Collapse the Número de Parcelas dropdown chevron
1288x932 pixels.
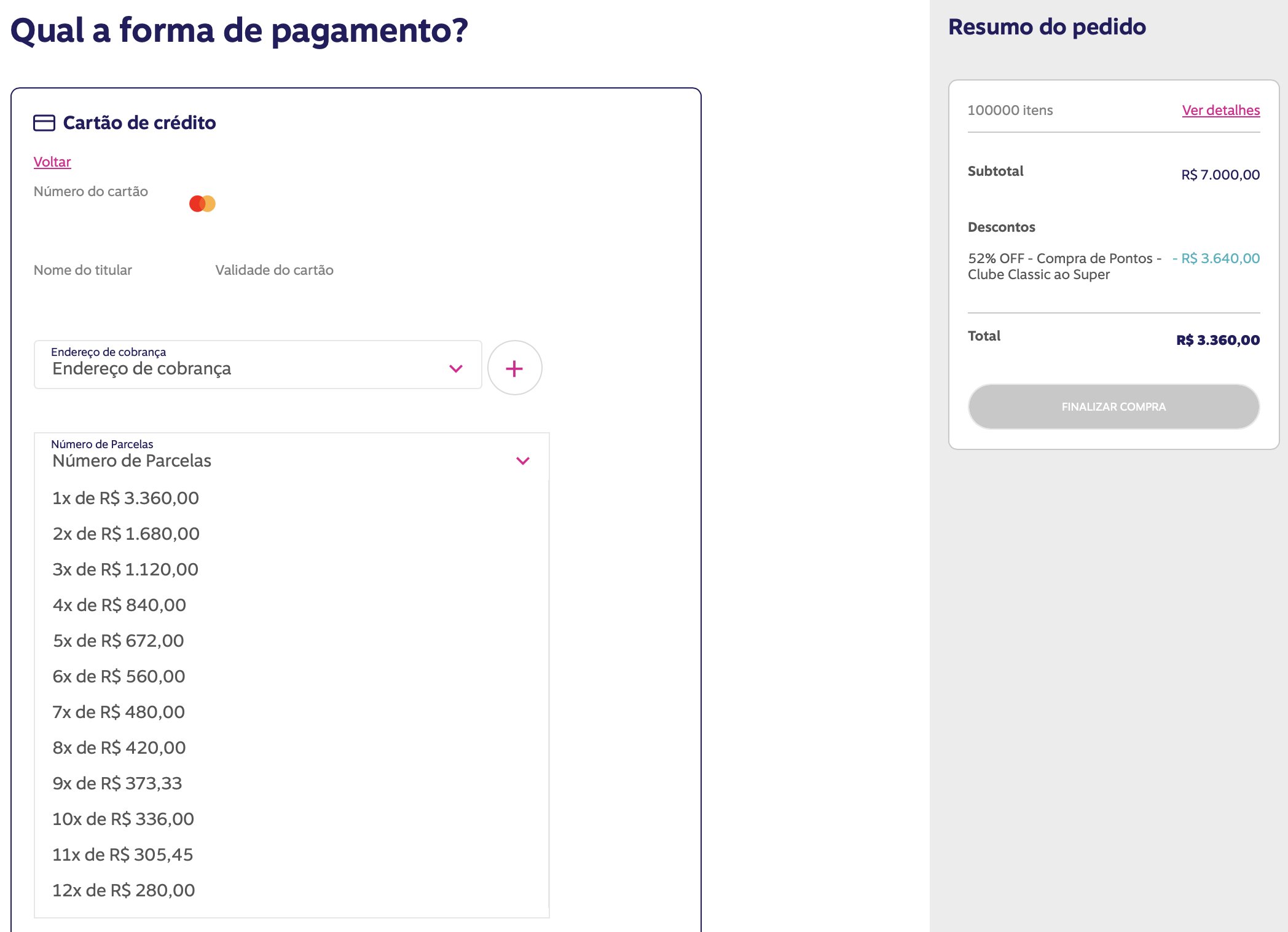523,460
